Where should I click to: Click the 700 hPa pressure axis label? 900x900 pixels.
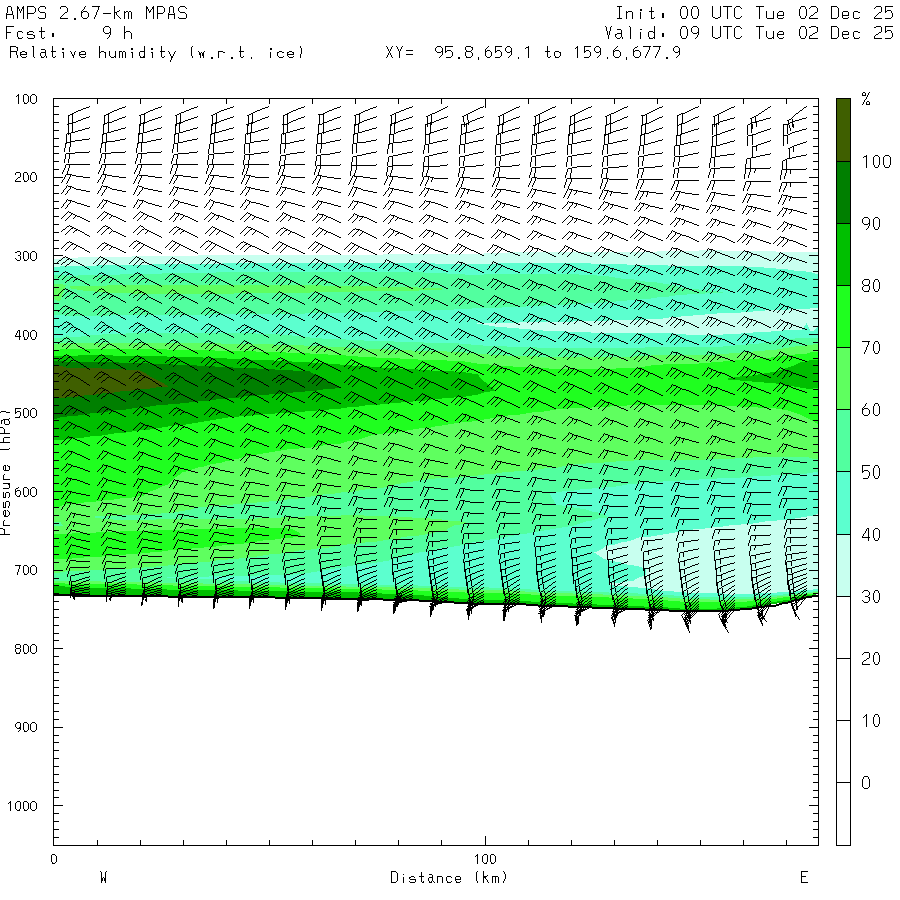coord(26,571)
